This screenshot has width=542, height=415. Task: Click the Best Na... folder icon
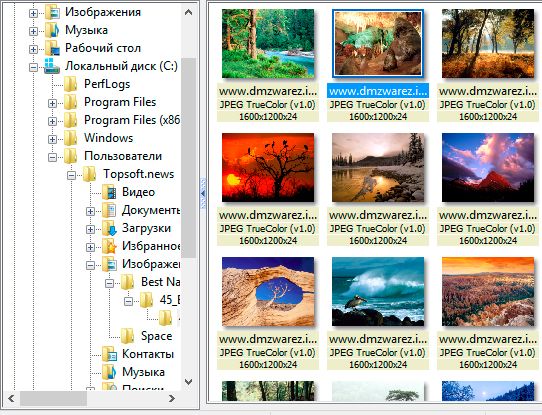128,282
